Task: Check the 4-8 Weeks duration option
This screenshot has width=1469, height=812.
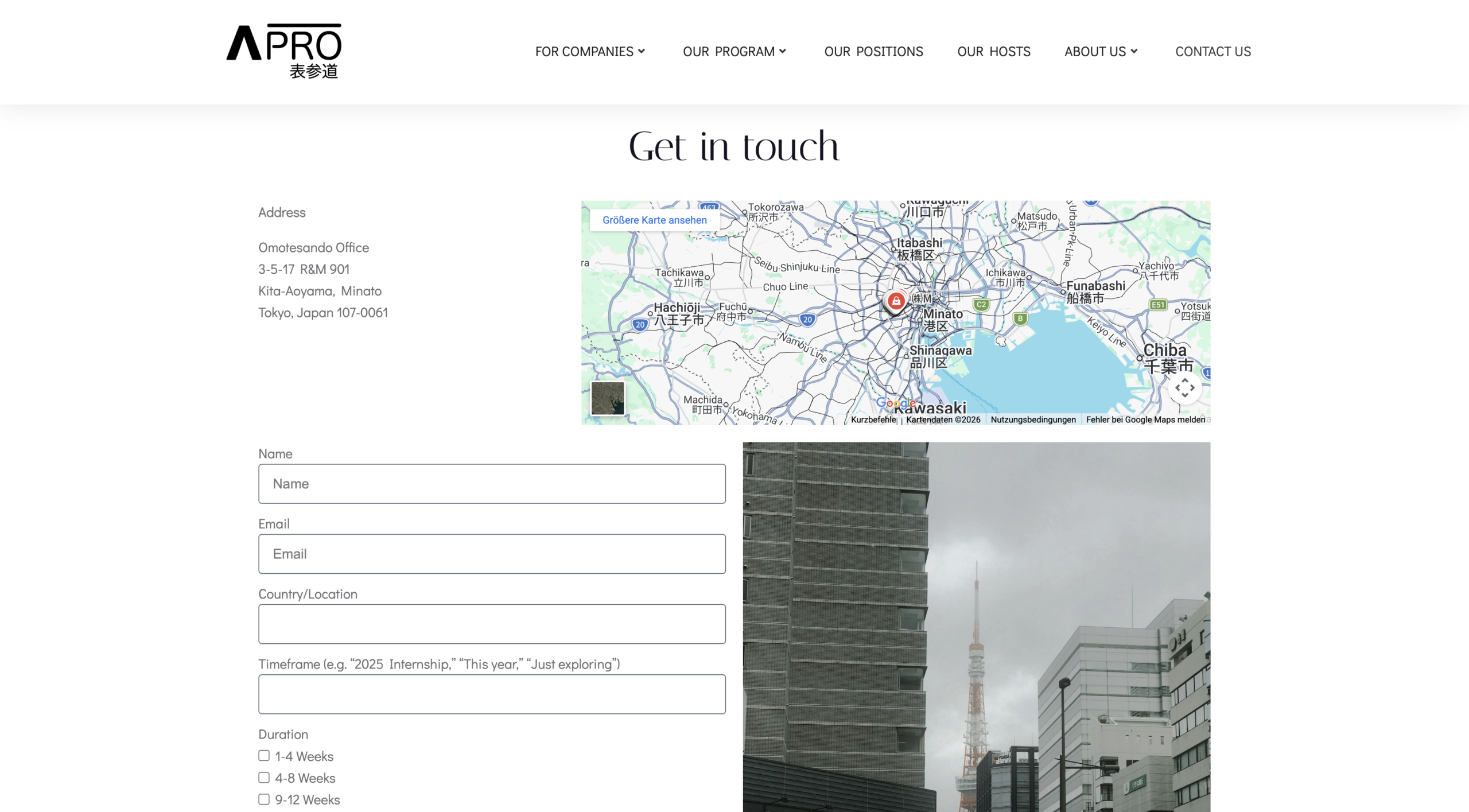Action: click(264, 778)
